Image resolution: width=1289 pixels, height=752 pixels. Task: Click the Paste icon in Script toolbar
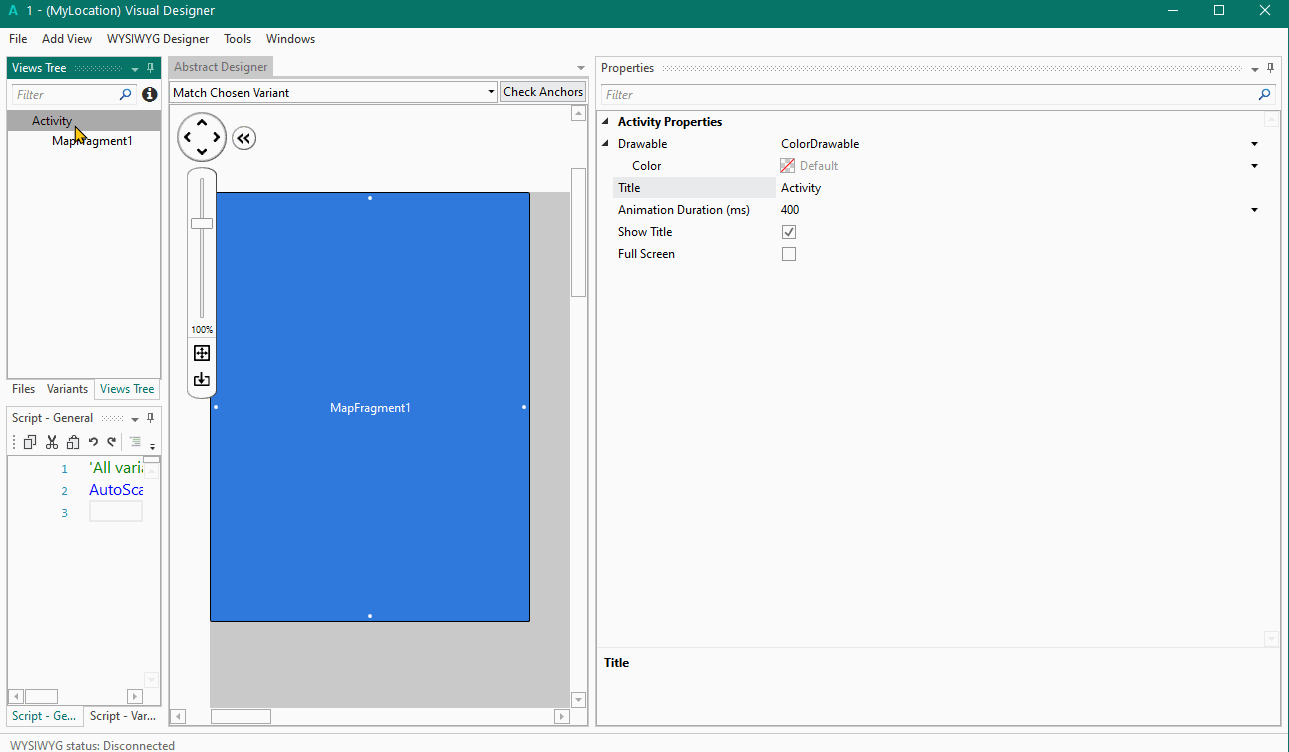pyautogui.click(x=73, y=442)
